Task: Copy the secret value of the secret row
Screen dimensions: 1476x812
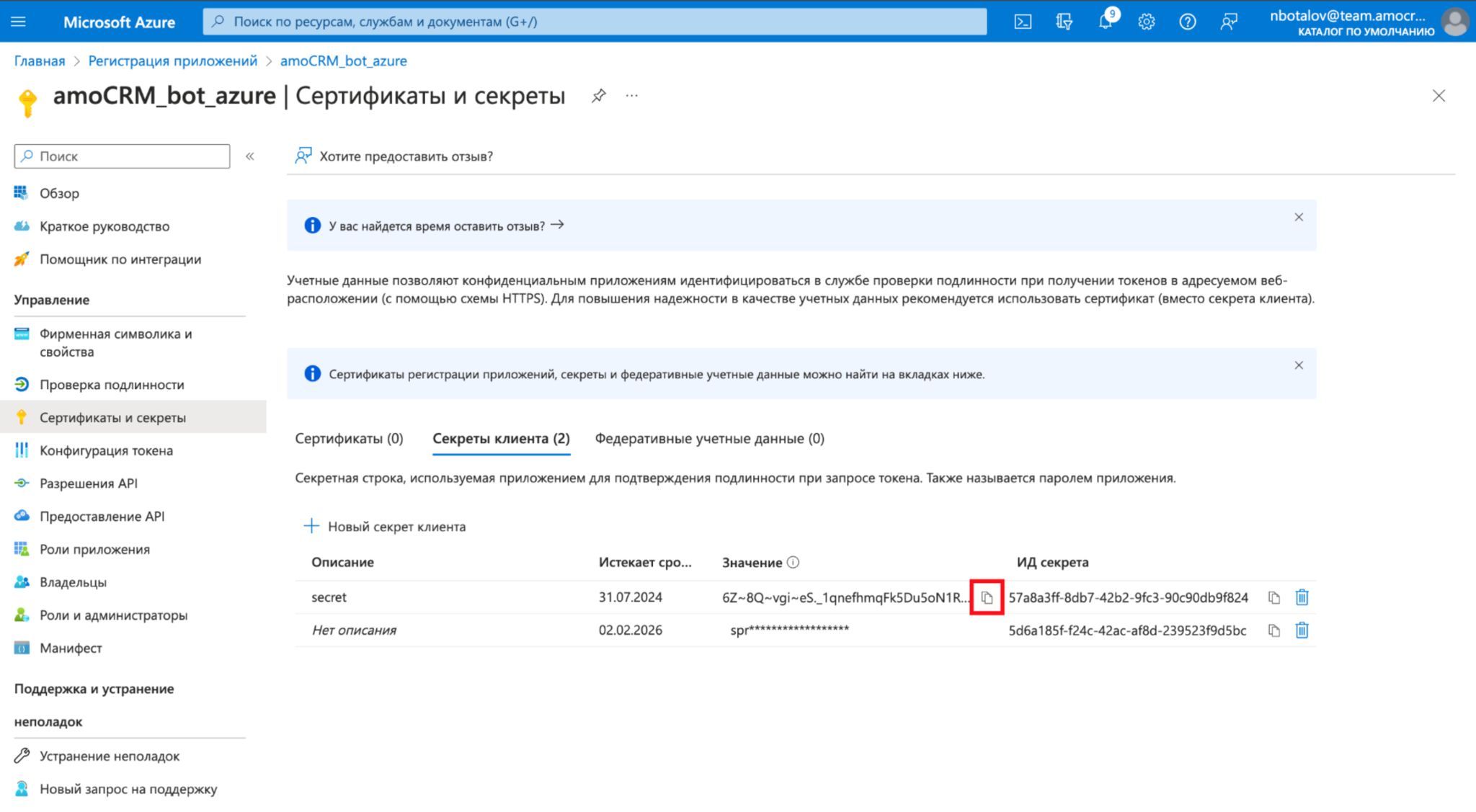Action: (x=987, y=597)
